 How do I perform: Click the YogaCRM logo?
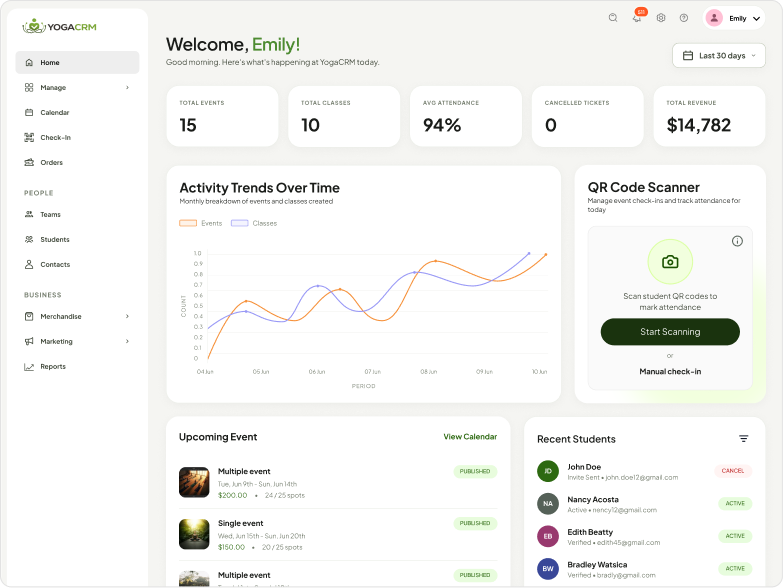pyautogui.click(x=59, y=26)
